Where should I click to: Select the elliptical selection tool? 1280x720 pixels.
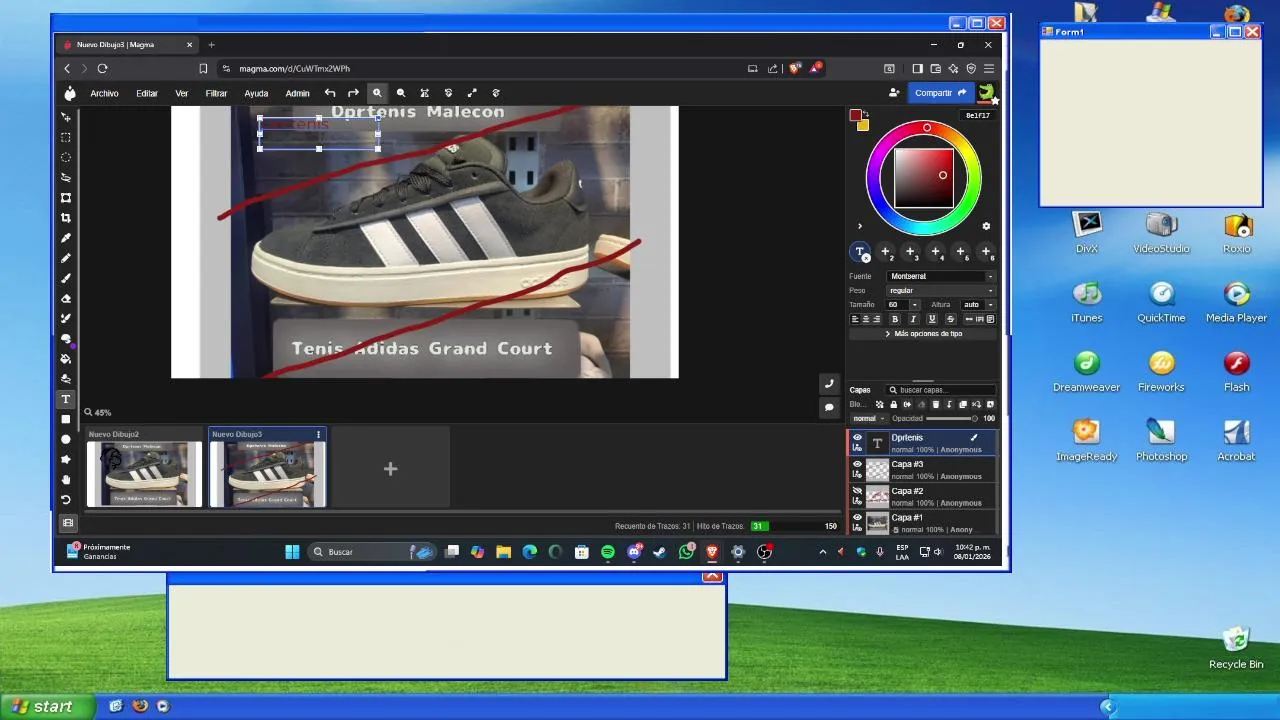[x=66, y=157]
